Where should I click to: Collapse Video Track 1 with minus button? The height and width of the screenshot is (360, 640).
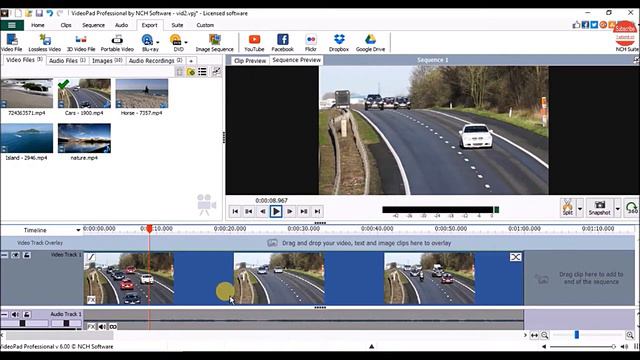(x=4, y=255)
